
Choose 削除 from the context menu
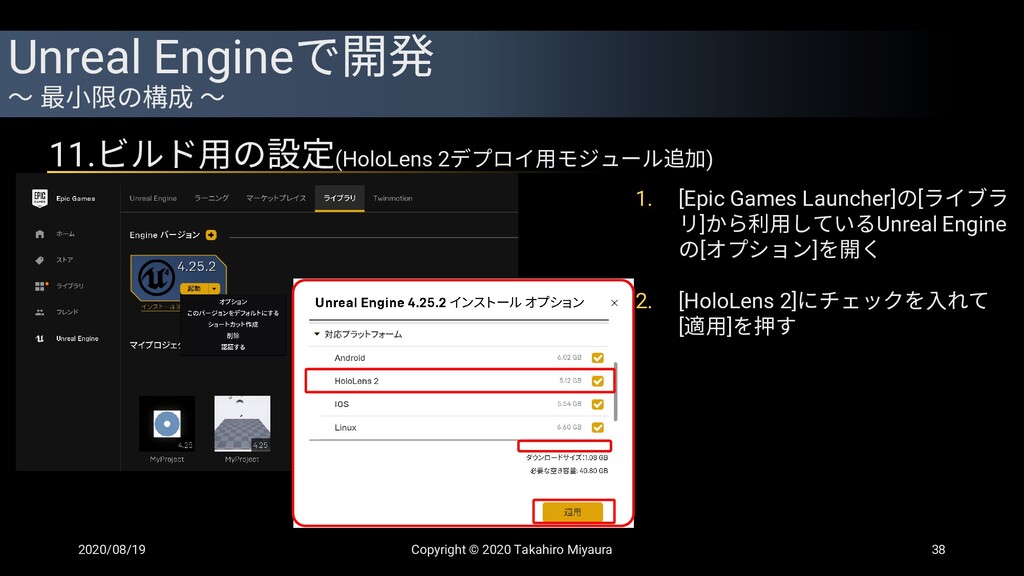[233, 336]
